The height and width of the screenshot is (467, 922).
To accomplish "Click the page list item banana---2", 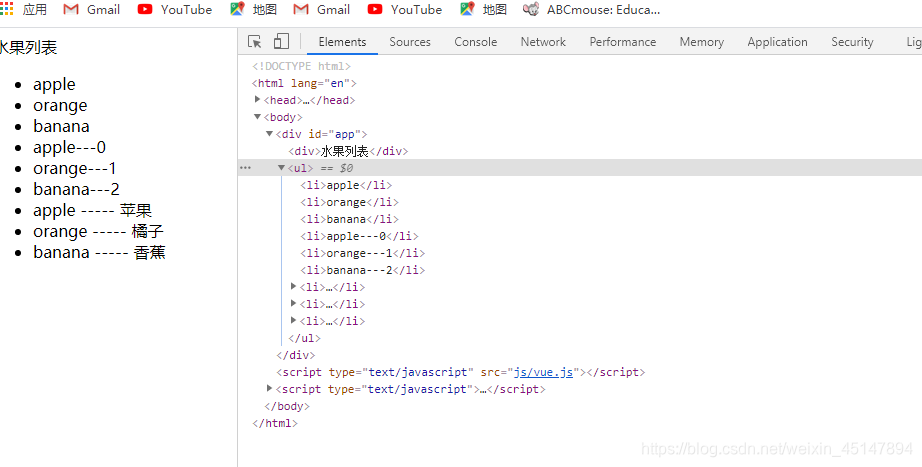I will [76, 189].
